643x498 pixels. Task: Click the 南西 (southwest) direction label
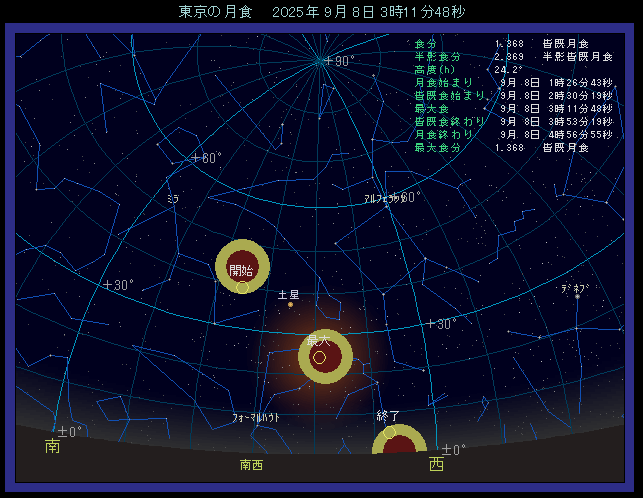251,465
